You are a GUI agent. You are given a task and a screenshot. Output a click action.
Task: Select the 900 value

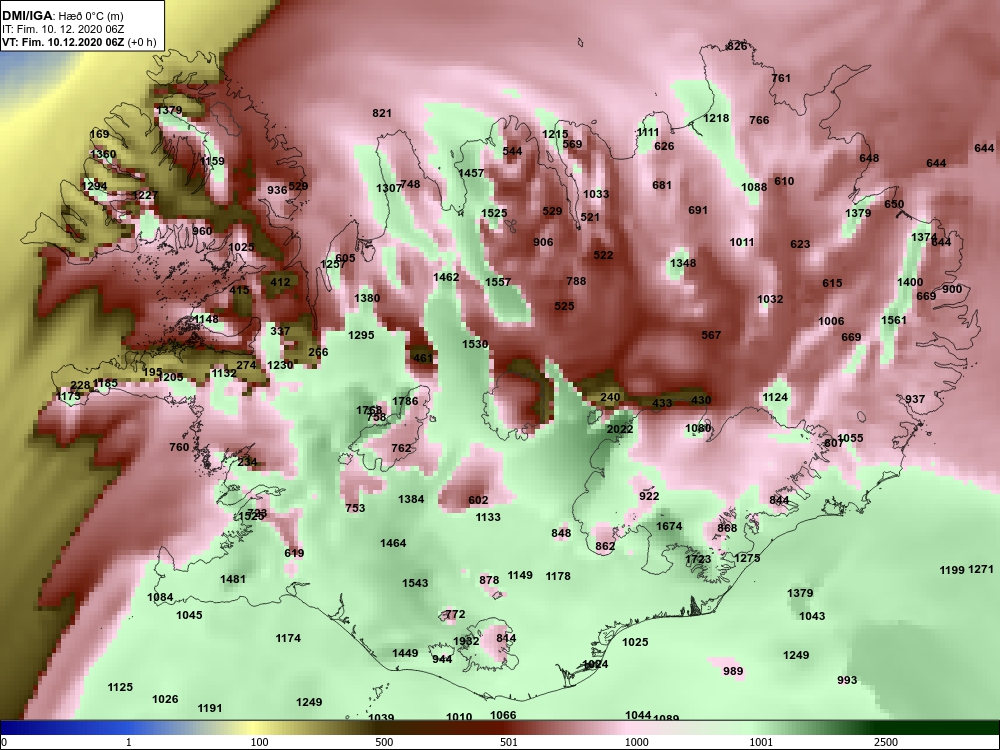click(952, 290)
